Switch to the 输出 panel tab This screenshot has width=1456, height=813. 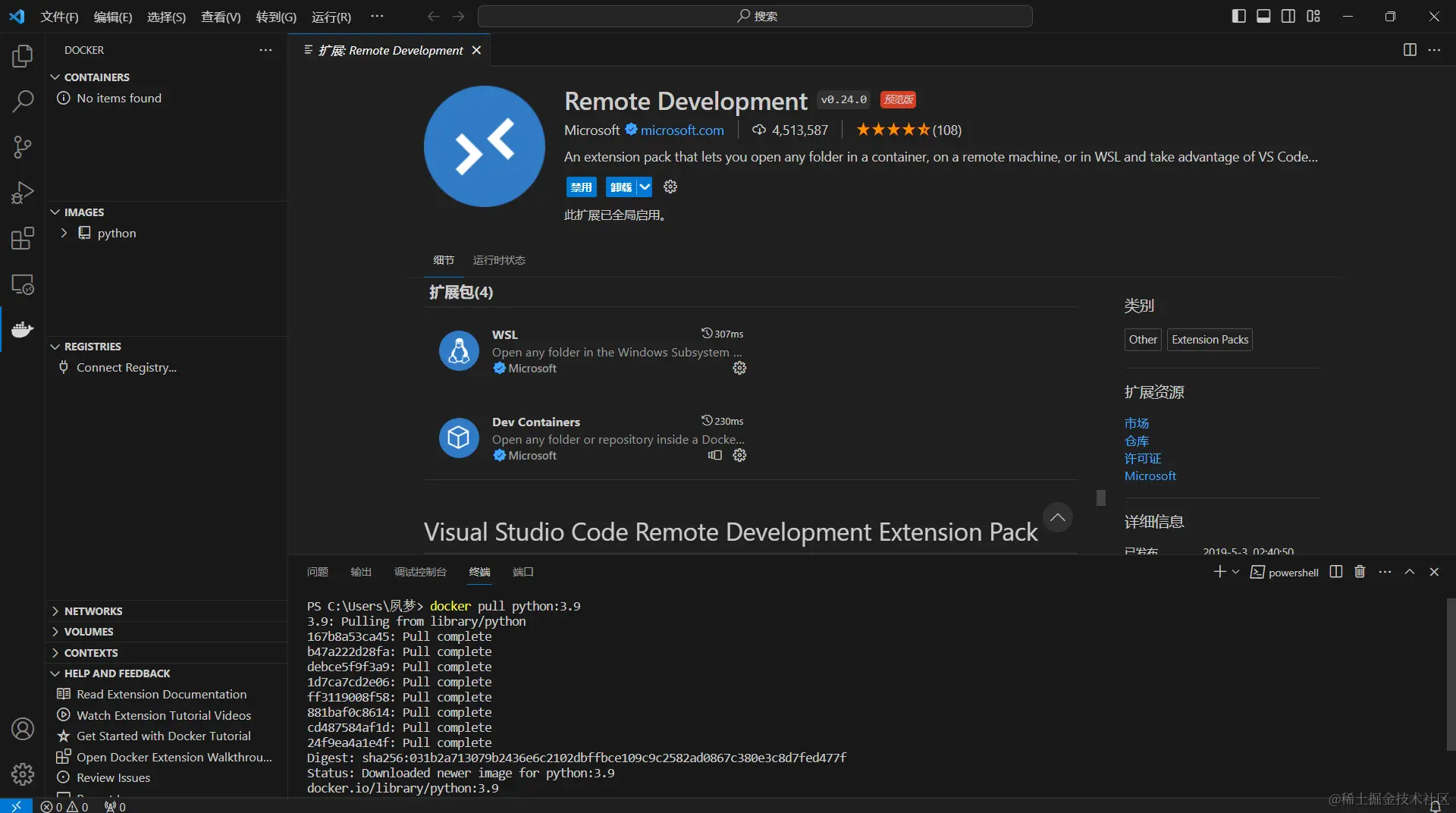pyautogui.click(x=361, y=572)
